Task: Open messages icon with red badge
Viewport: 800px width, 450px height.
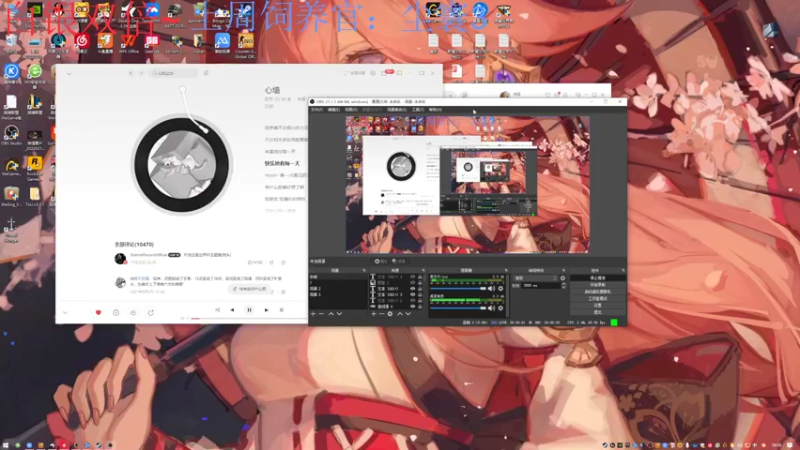Action: point(389,72)
